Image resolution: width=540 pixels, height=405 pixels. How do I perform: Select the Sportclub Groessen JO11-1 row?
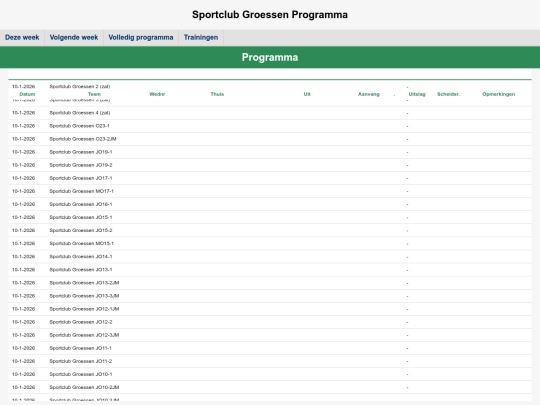click(270, 348)
